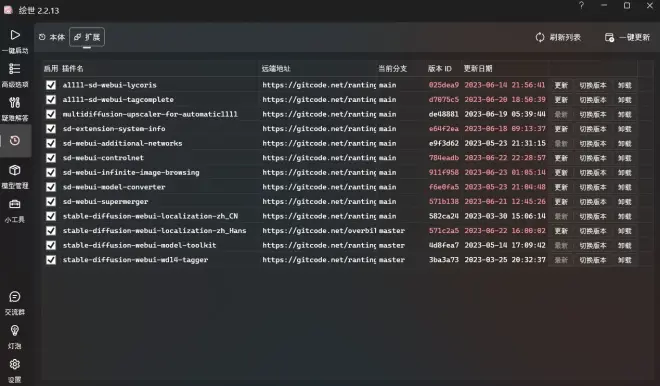Click the 更新日期 column header
This screenshot has height=386, width=660.
(478, 69)
